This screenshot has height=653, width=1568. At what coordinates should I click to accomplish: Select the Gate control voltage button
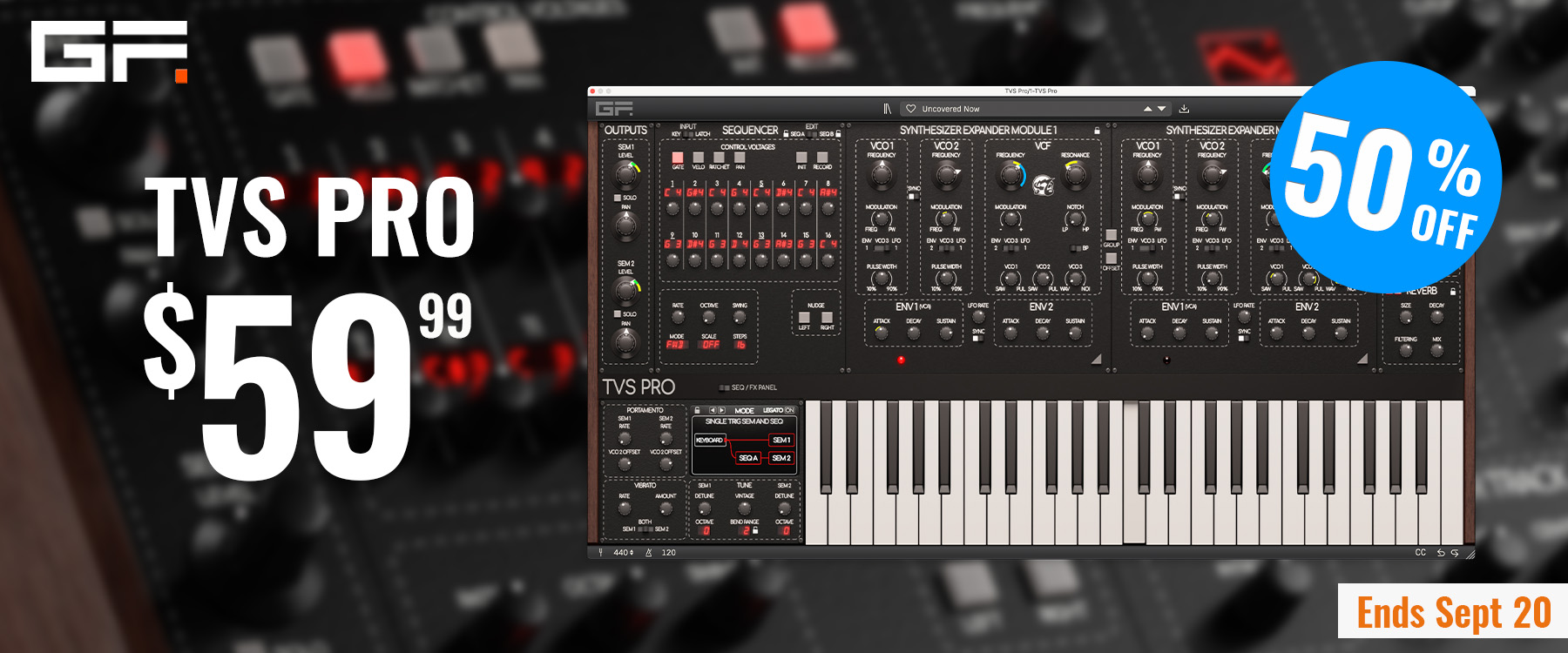(678, 157)
